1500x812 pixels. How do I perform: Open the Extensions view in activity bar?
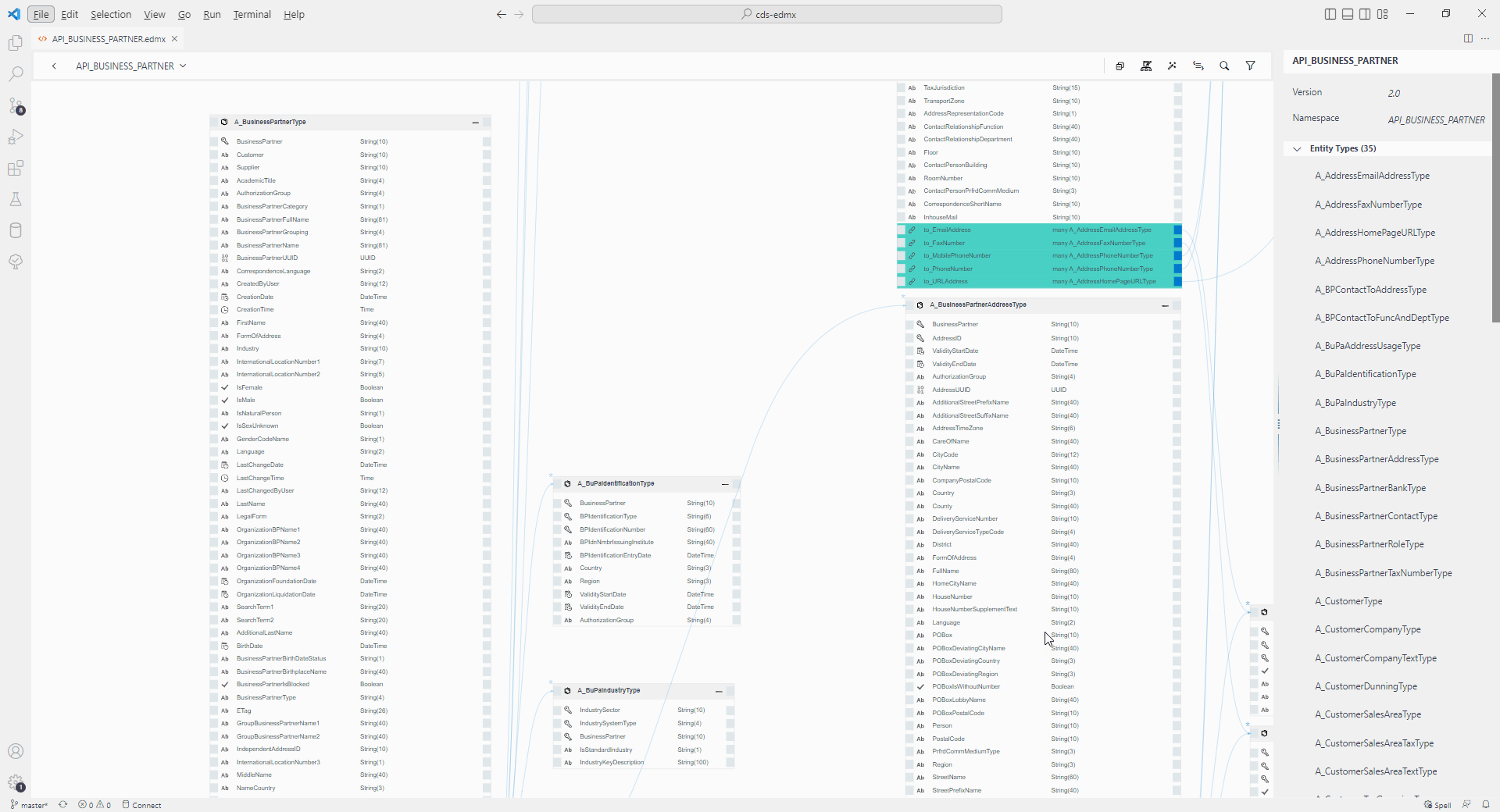coord(16,168)
